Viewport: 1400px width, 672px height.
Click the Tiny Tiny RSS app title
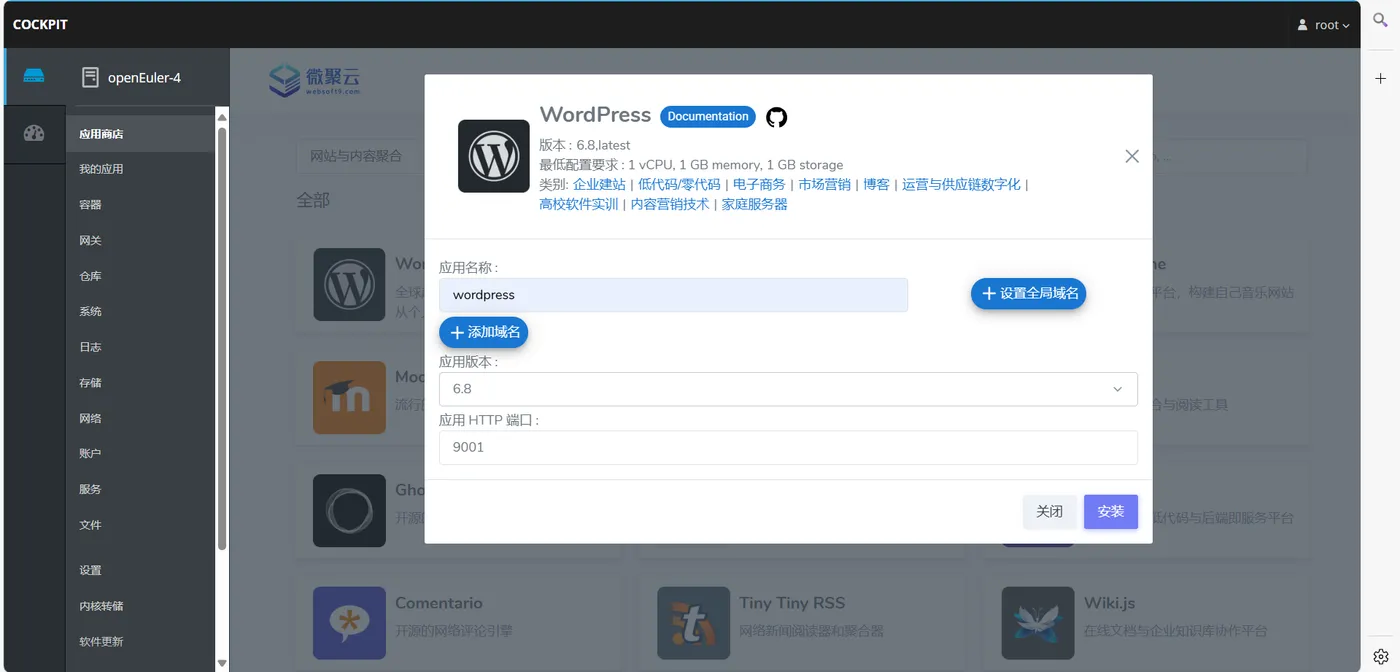point(792,603)
